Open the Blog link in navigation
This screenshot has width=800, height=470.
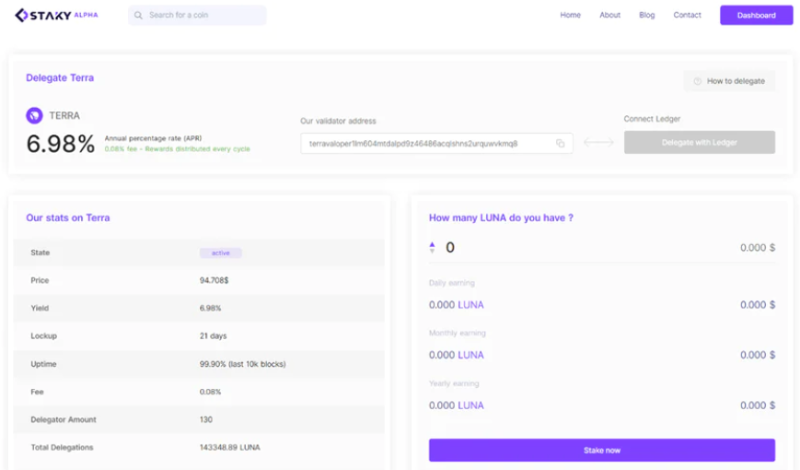click(x=647, y=15)
